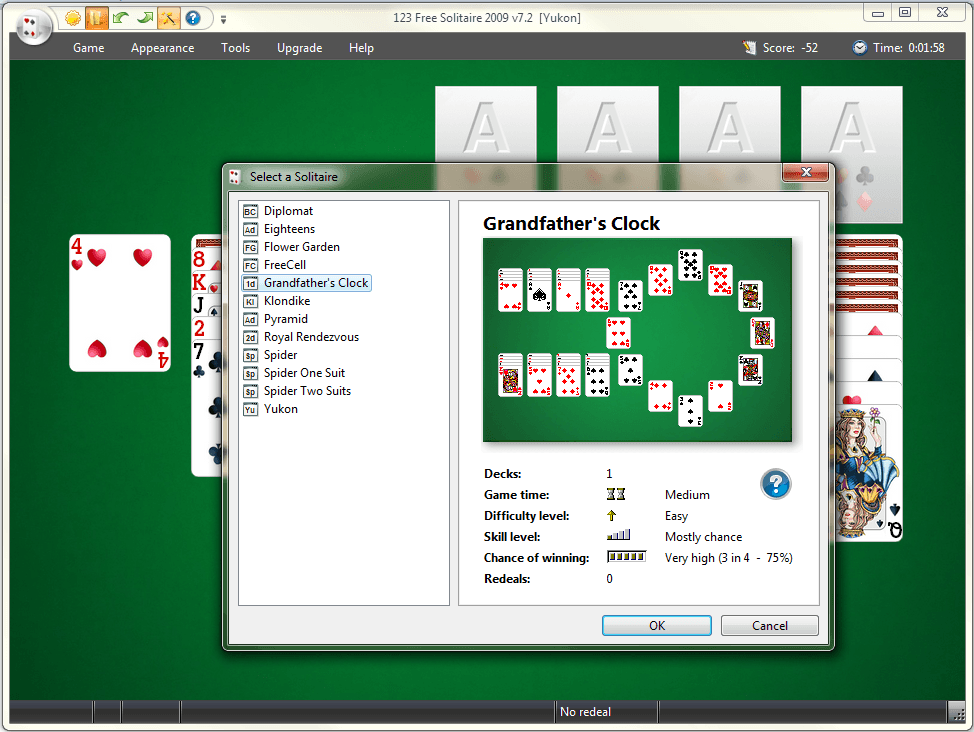Open the Game menu
The image size is (974, 732).
pos(88,48)
